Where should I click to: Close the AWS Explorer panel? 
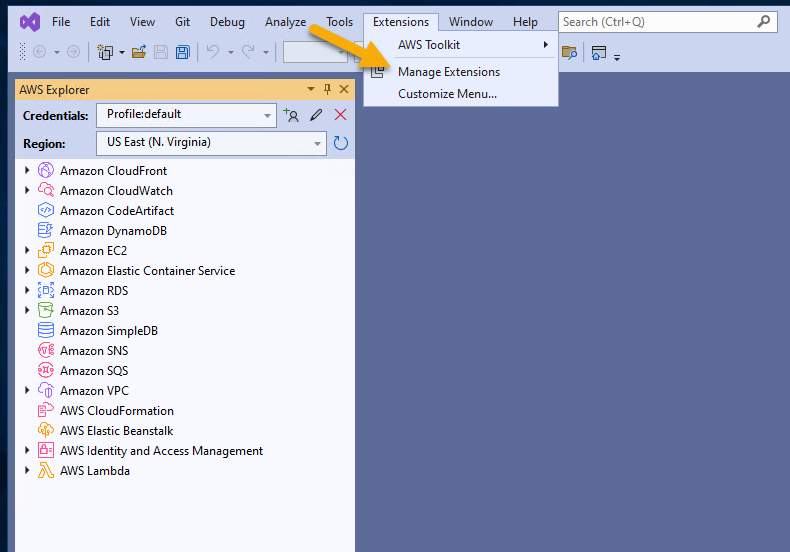pos(344,89)
